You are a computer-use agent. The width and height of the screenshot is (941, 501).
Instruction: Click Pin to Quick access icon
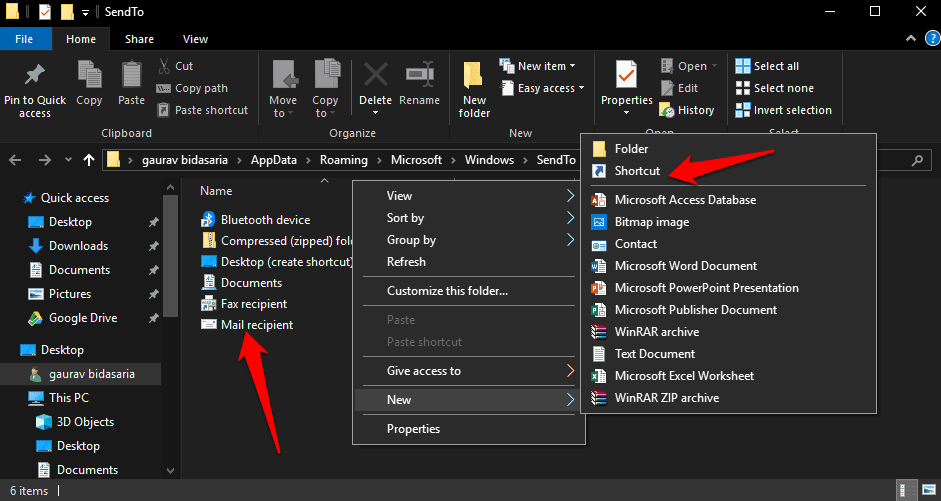pyautogui.click(x=34, y=75)
